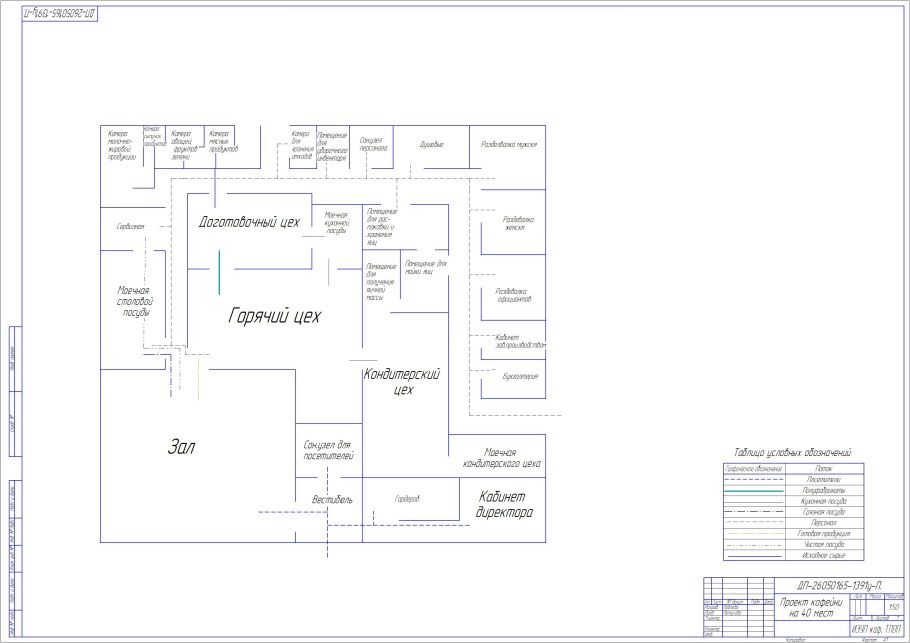The image size is (910, 643).
Task: Select the 'Кондитерский цех' room text
Action: pos(401,381)
